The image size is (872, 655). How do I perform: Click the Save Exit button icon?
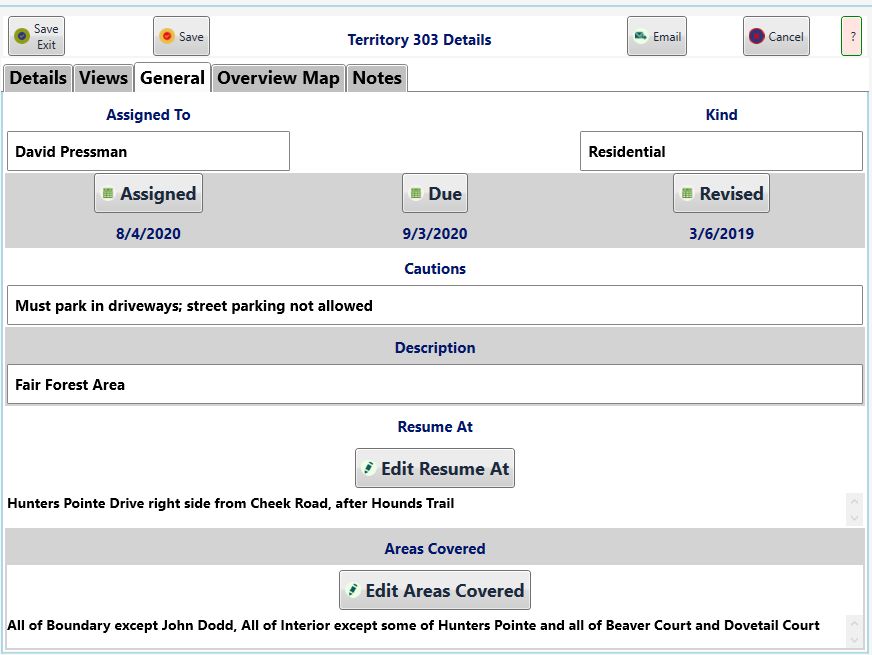22,36
